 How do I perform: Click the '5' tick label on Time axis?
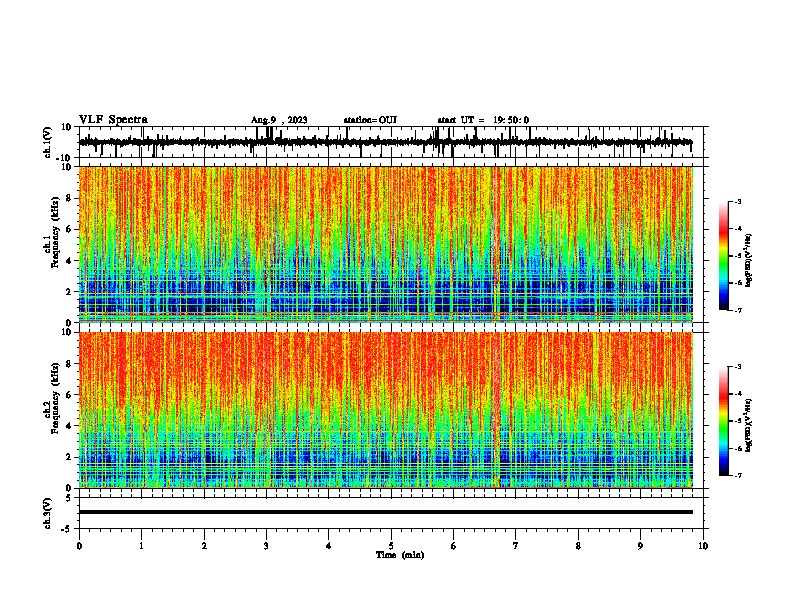point(391,546)
